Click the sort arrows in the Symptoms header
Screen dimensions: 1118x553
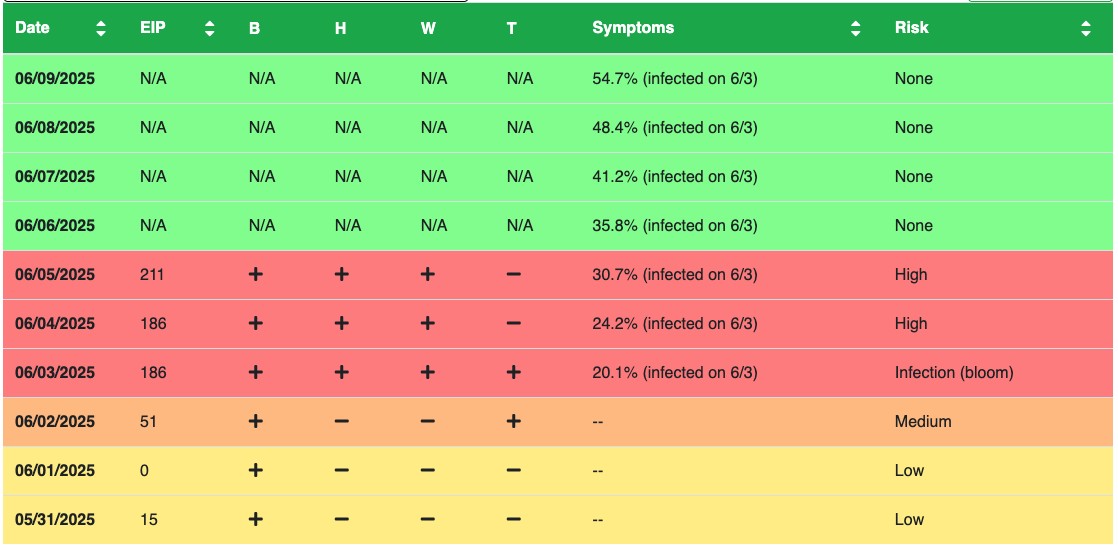pos(855,29)
